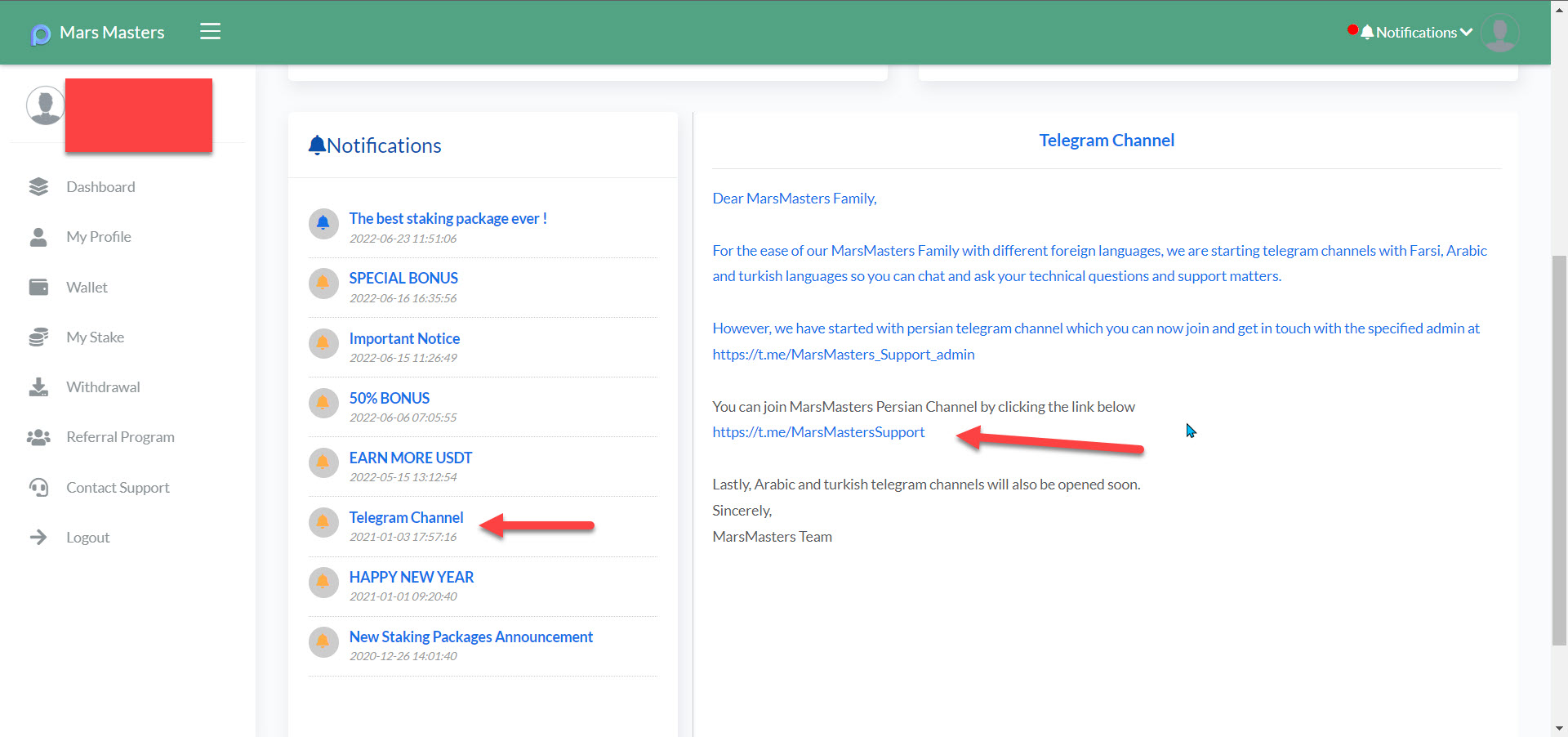Click bell icon beside EARN MORE USDT
The width and height of the screenshot is (1568, 737).
click(323, 462)
